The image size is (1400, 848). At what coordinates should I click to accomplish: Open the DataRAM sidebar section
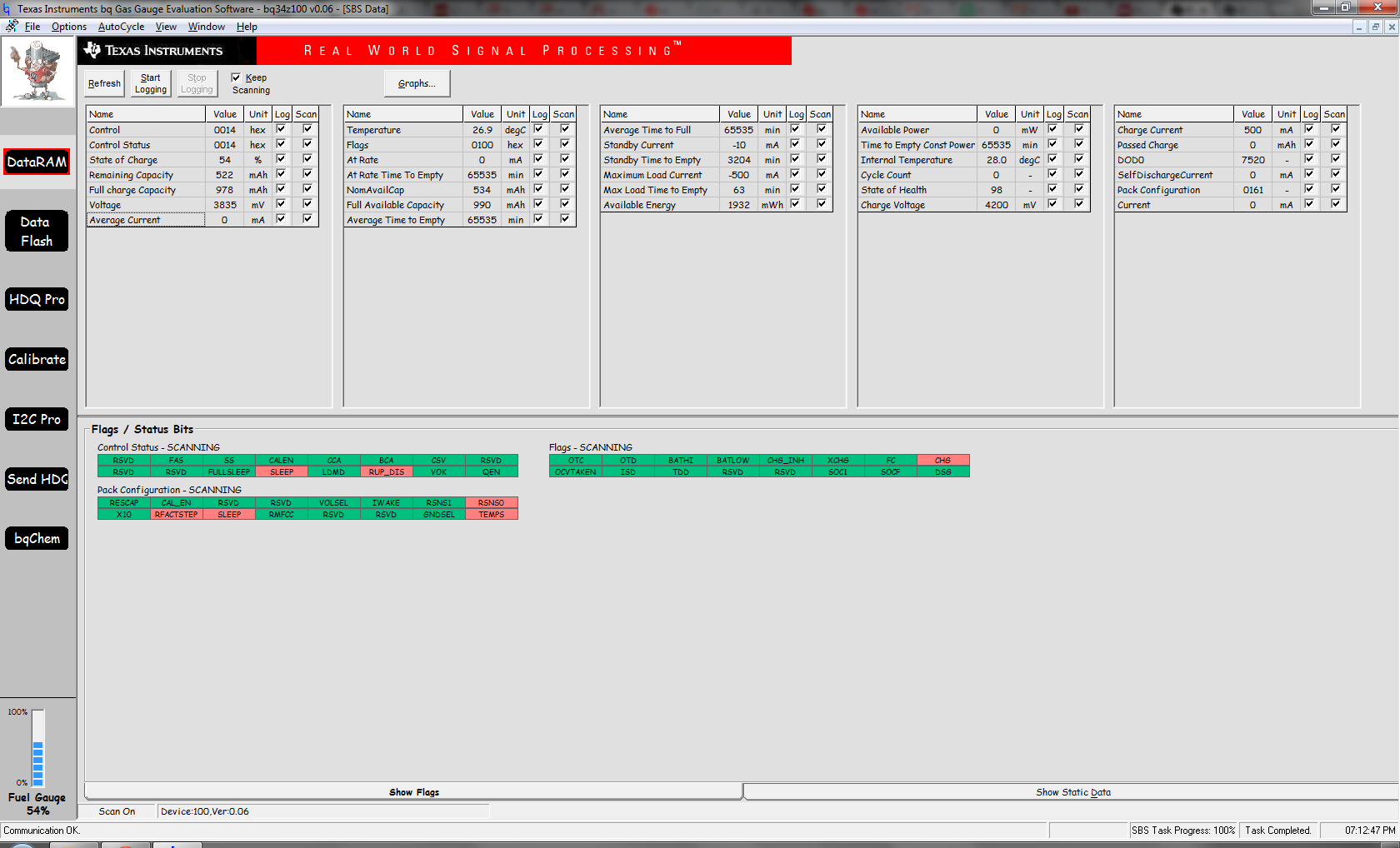37,162
